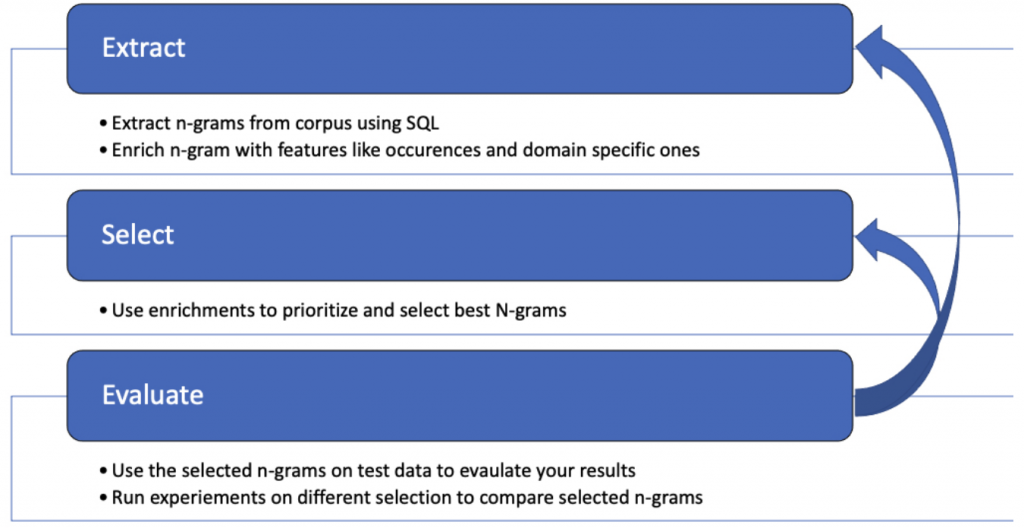The image size is (1024, 528).
Task: Click bullet dot before 'Run experiements on different'
Action: click(x=103, y=498)
